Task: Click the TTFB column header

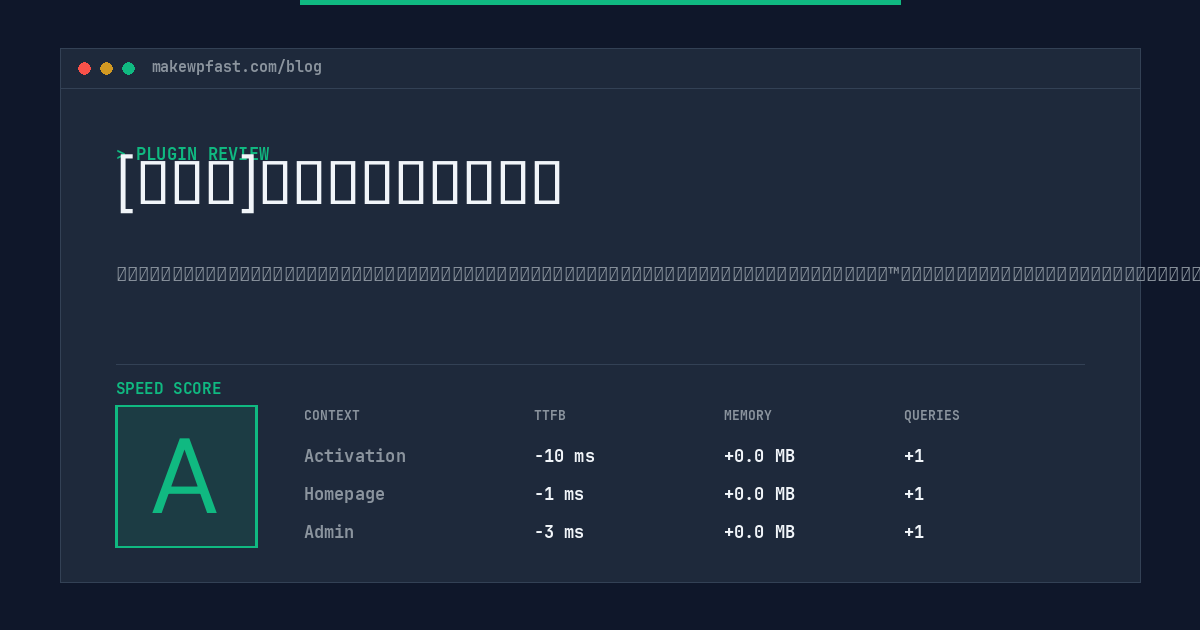Action: click(x=550, y=416)
